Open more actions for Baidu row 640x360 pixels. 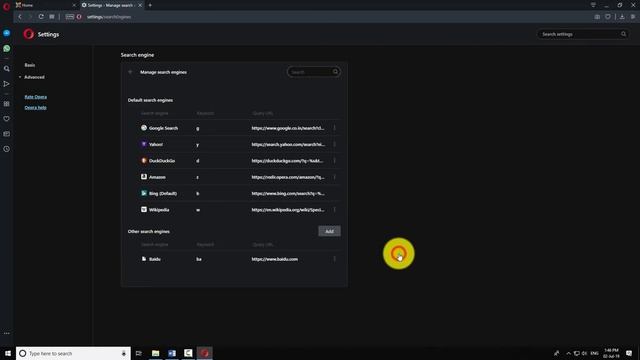(334, 259)
